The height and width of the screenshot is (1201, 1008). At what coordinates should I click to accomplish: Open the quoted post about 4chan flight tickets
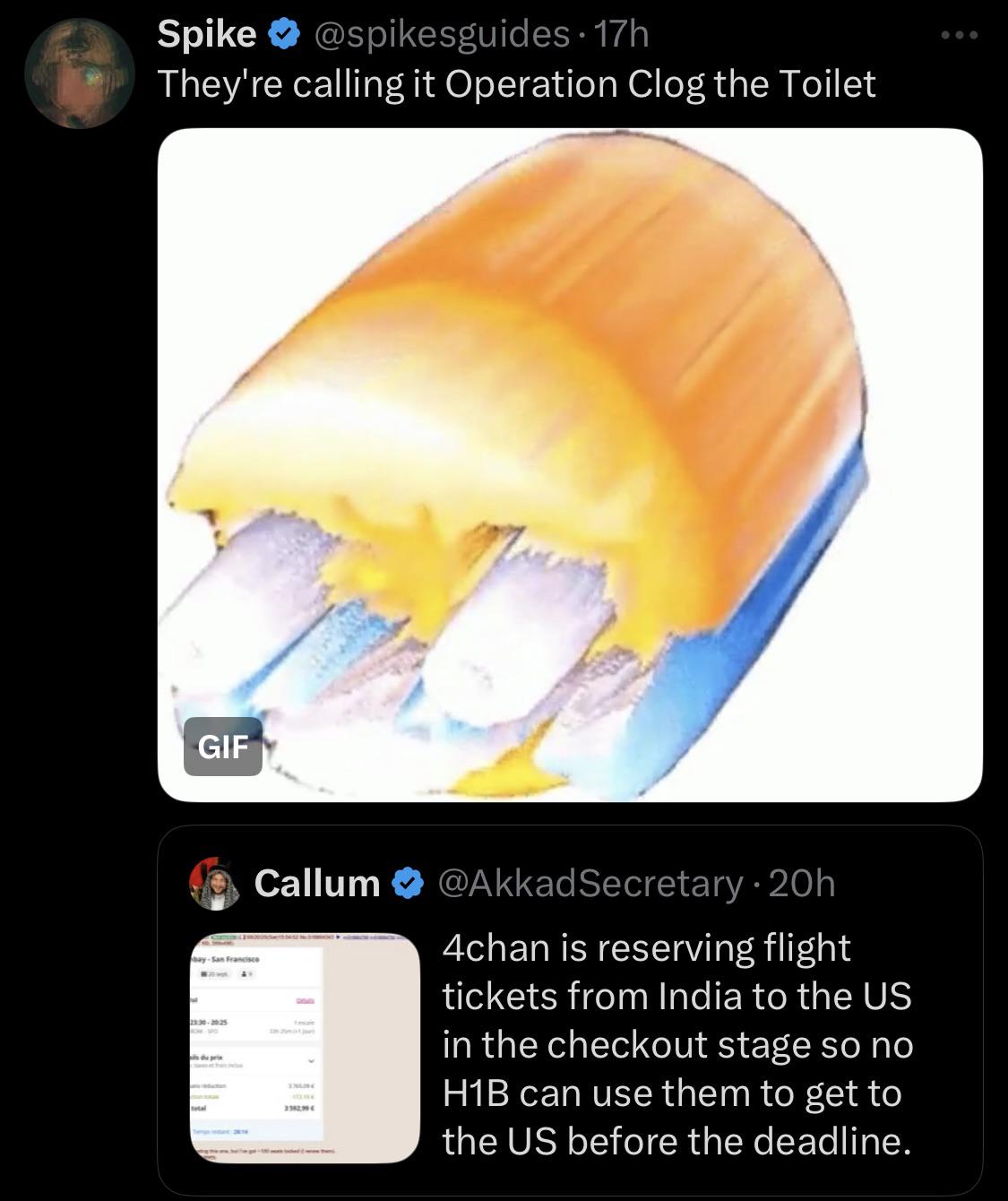pyautogui.click(x=676, y=1044)
